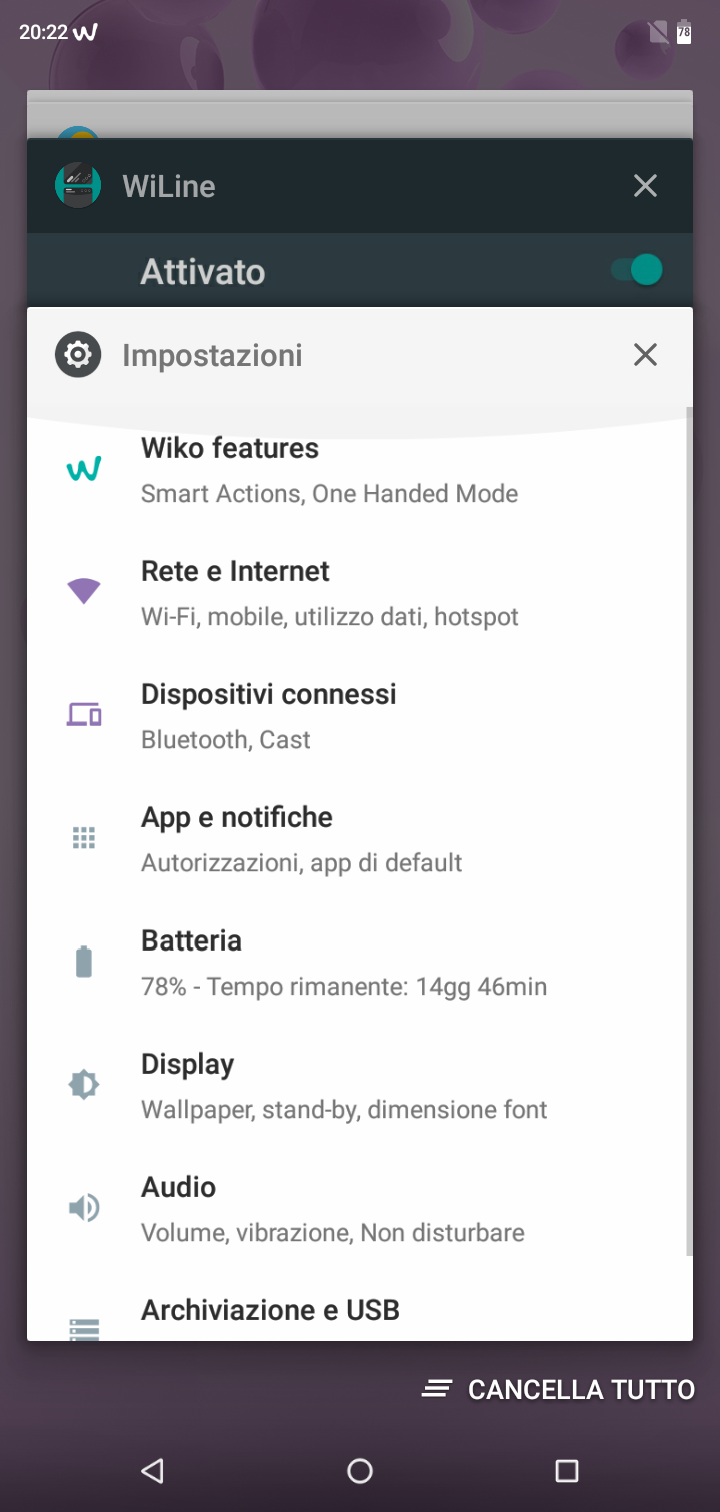Viewport: 720px width, 1512px height.
Task: Tap CANCELLA TUTTO to clear recents
Action: [558, 1389]
